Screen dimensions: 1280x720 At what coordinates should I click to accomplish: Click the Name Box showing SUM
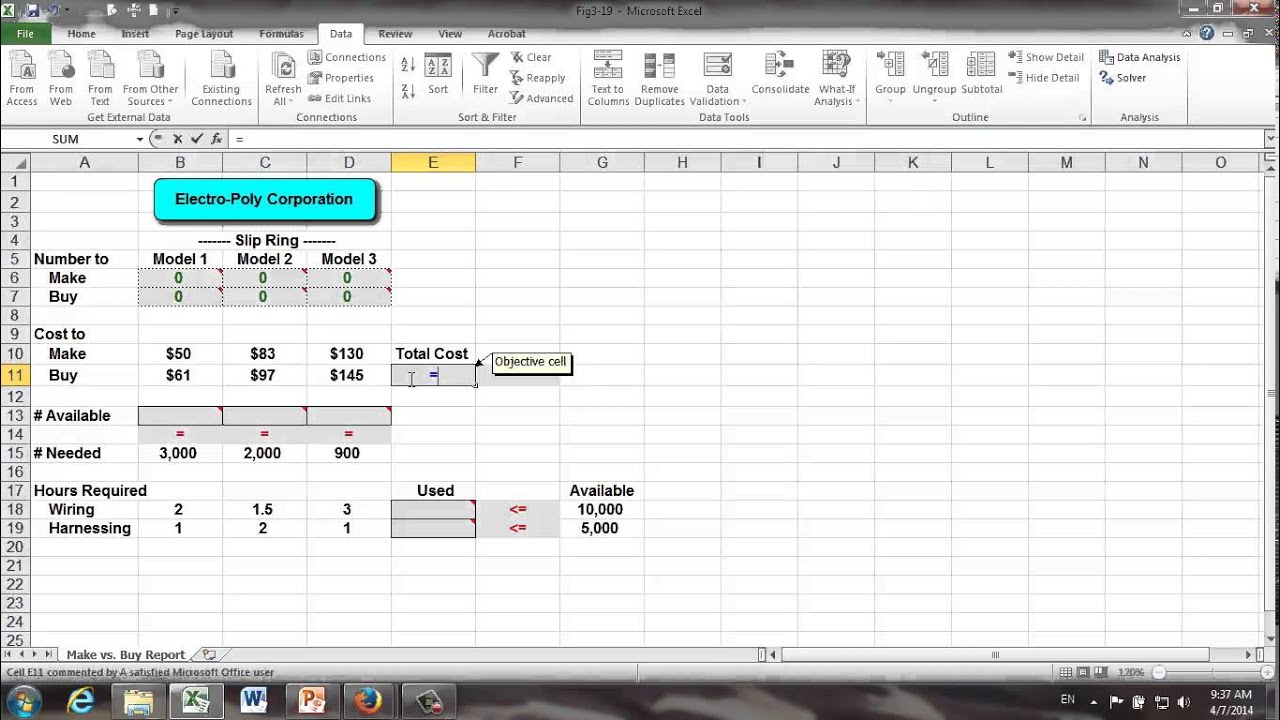click(x=66, y=139)
